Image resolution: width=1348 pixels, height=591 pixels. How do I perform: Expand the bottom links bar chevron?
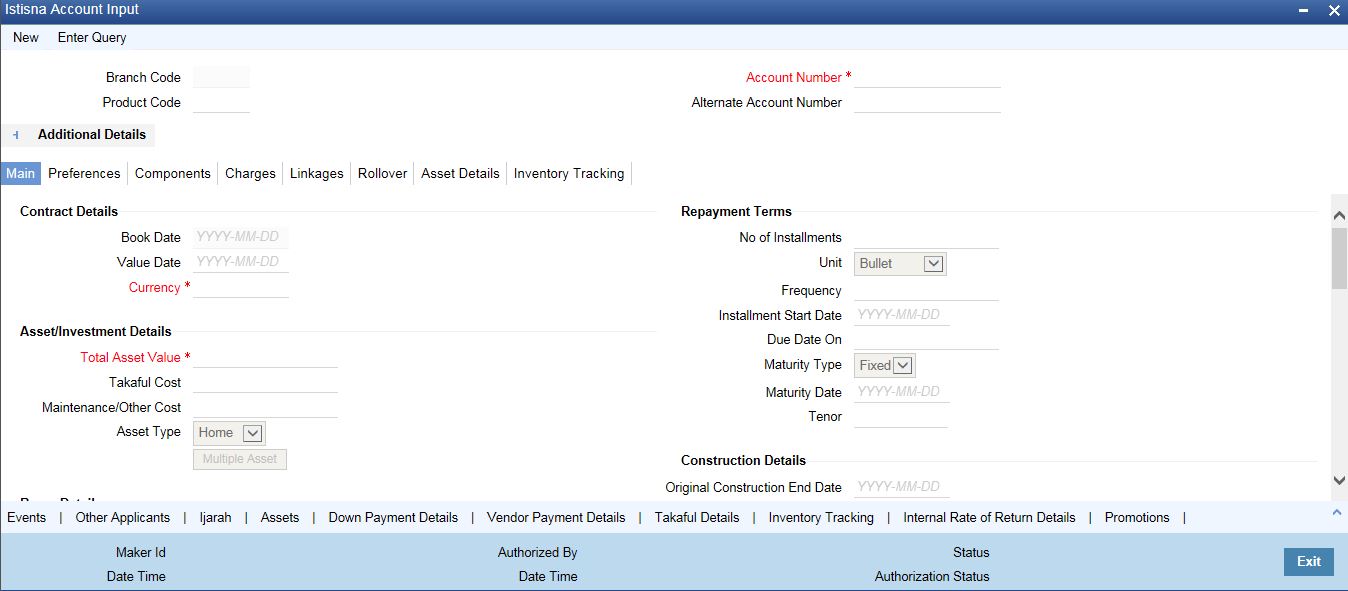(x=1338, y=512)
